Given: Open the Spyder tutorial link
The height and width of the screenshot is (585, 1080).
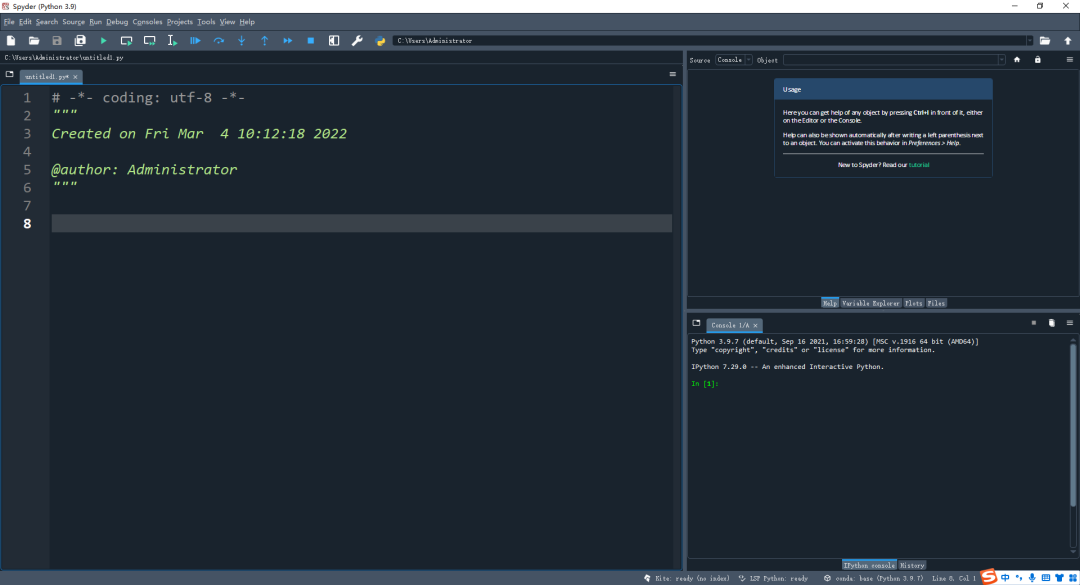Looking at the screenshot, I should tap(919, 165).
